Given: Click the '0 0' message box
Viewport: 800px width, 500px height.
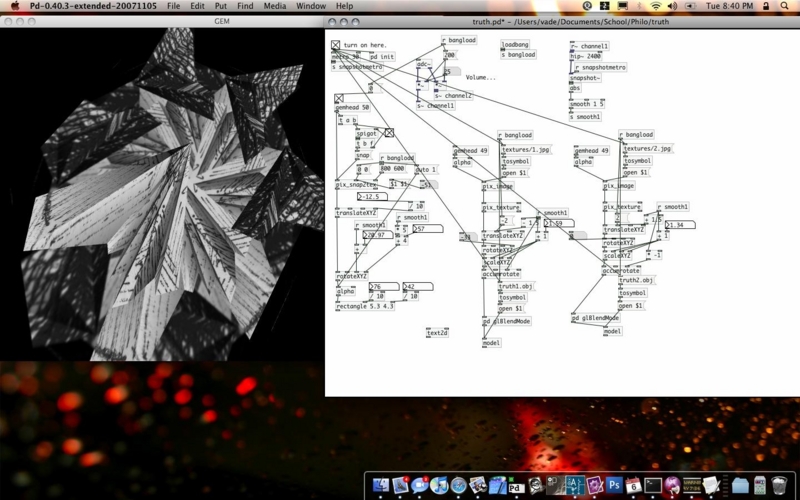Looking at the screenshot, I should coord(364,169).
